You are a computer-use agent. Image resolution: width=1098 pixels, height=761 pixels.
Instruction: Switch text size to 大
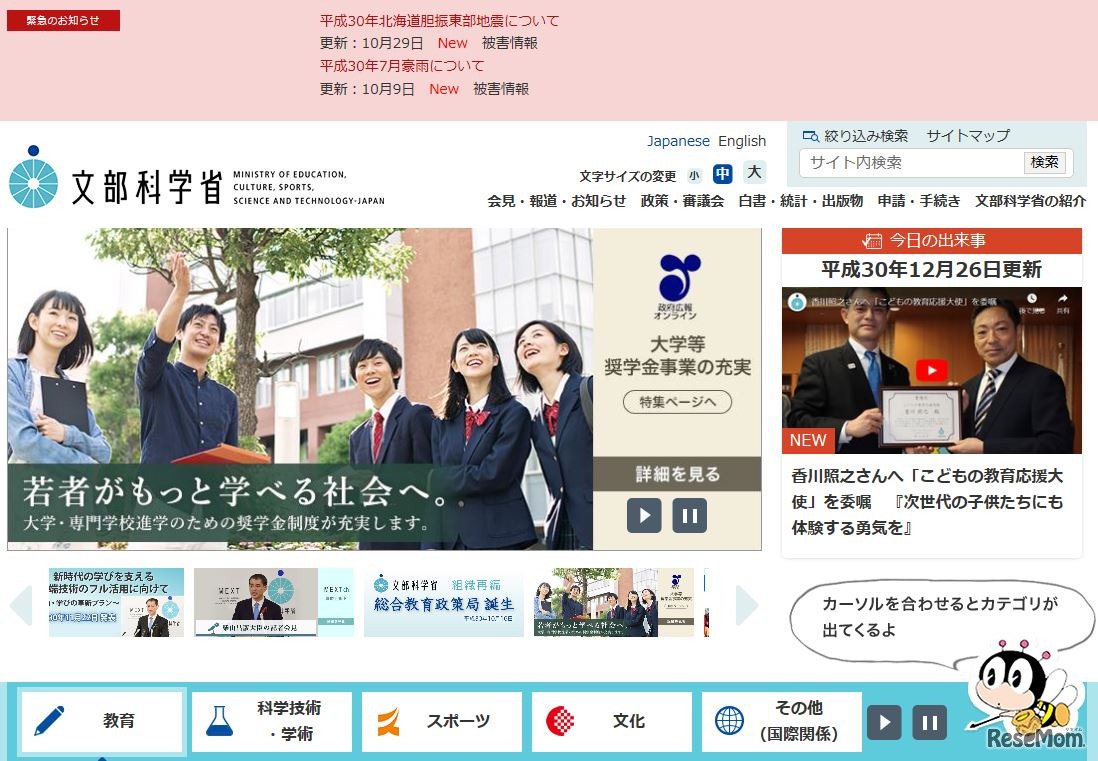754,172
